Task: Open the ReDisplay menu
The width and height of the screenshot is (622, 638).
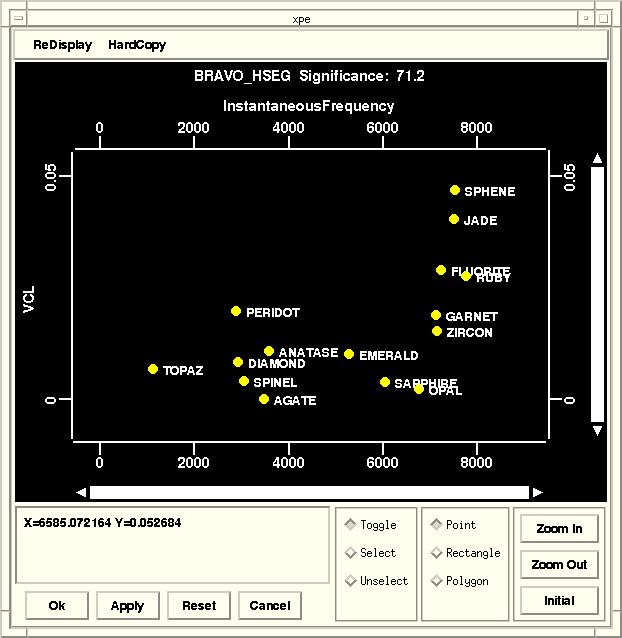Action: [x=62, y=45]
